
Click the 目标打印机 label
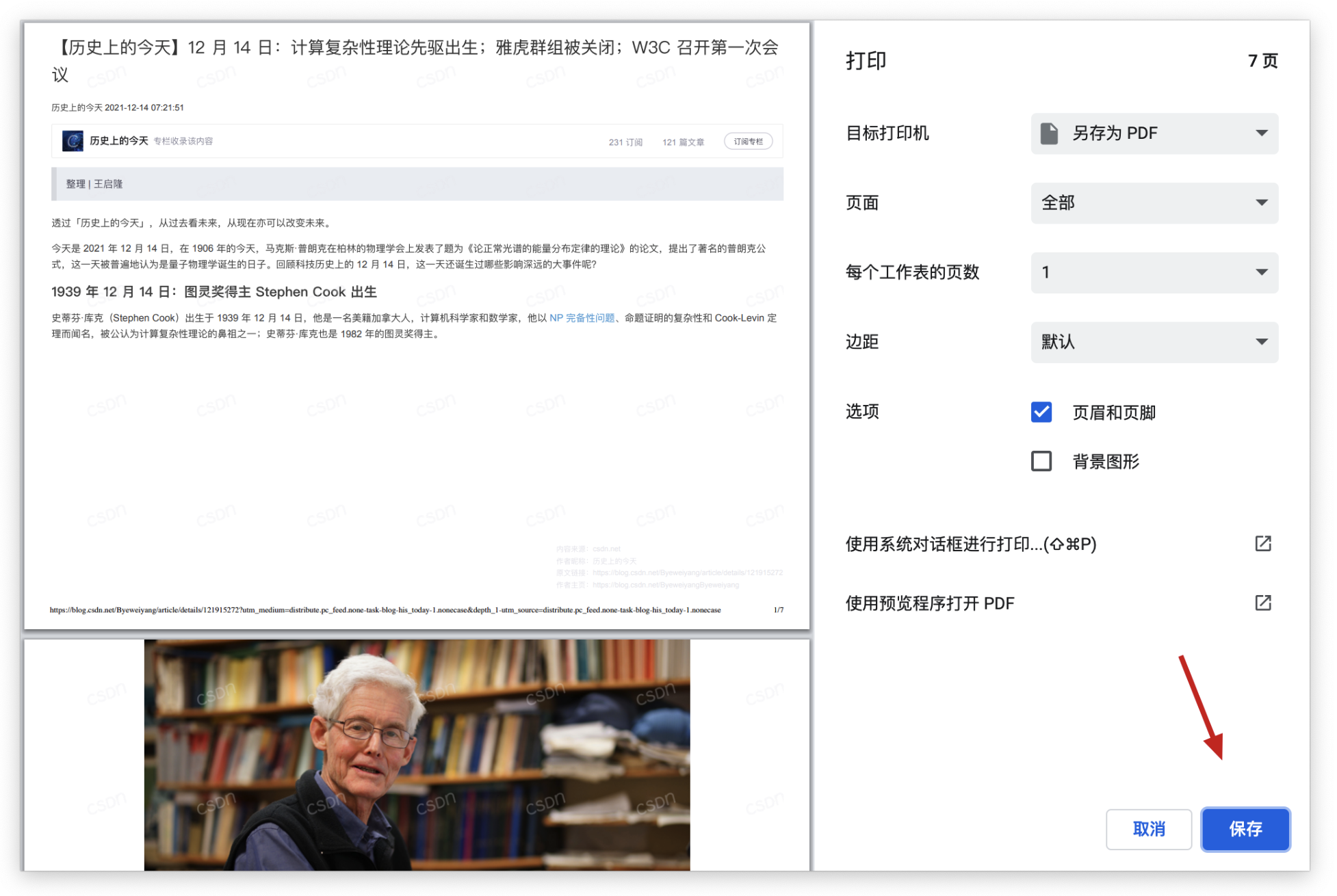(x=887, y=133)
